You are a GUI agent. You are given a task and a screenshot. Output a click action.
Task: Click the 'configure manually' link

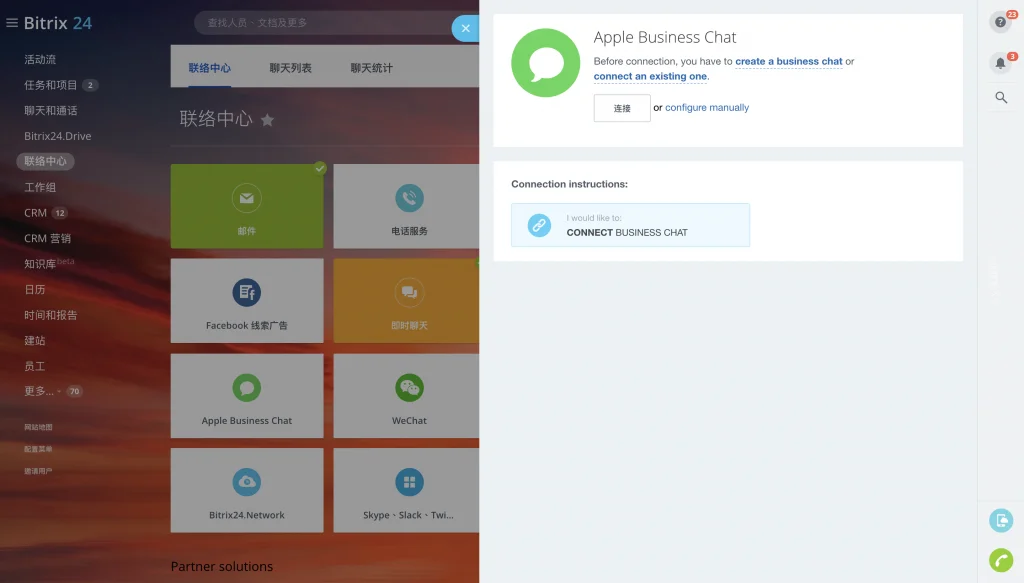pyautogui.click(x=707, y=108)
